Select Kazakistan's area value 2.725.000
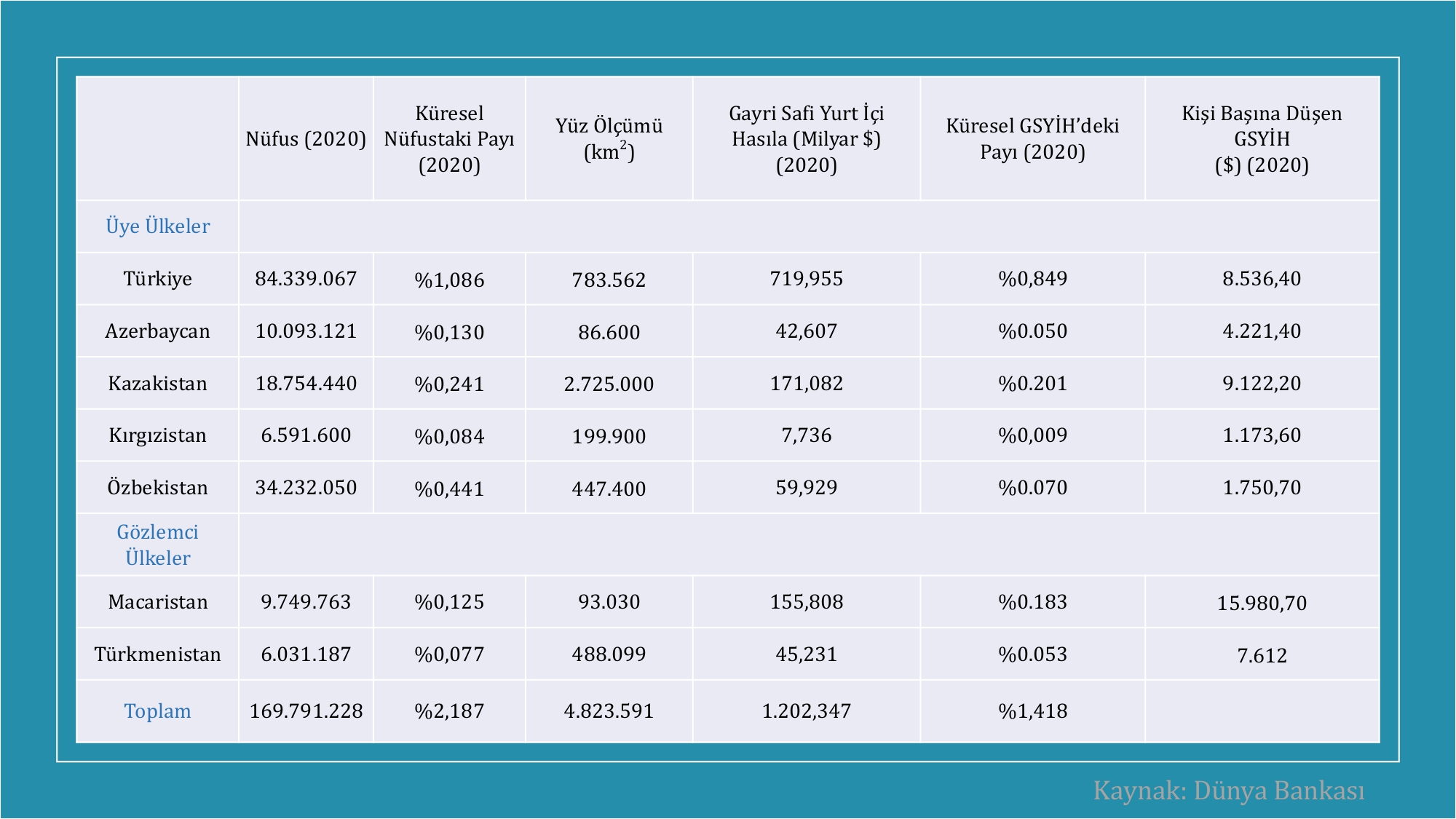This screenshot has width=1456, height=819. 609,384
